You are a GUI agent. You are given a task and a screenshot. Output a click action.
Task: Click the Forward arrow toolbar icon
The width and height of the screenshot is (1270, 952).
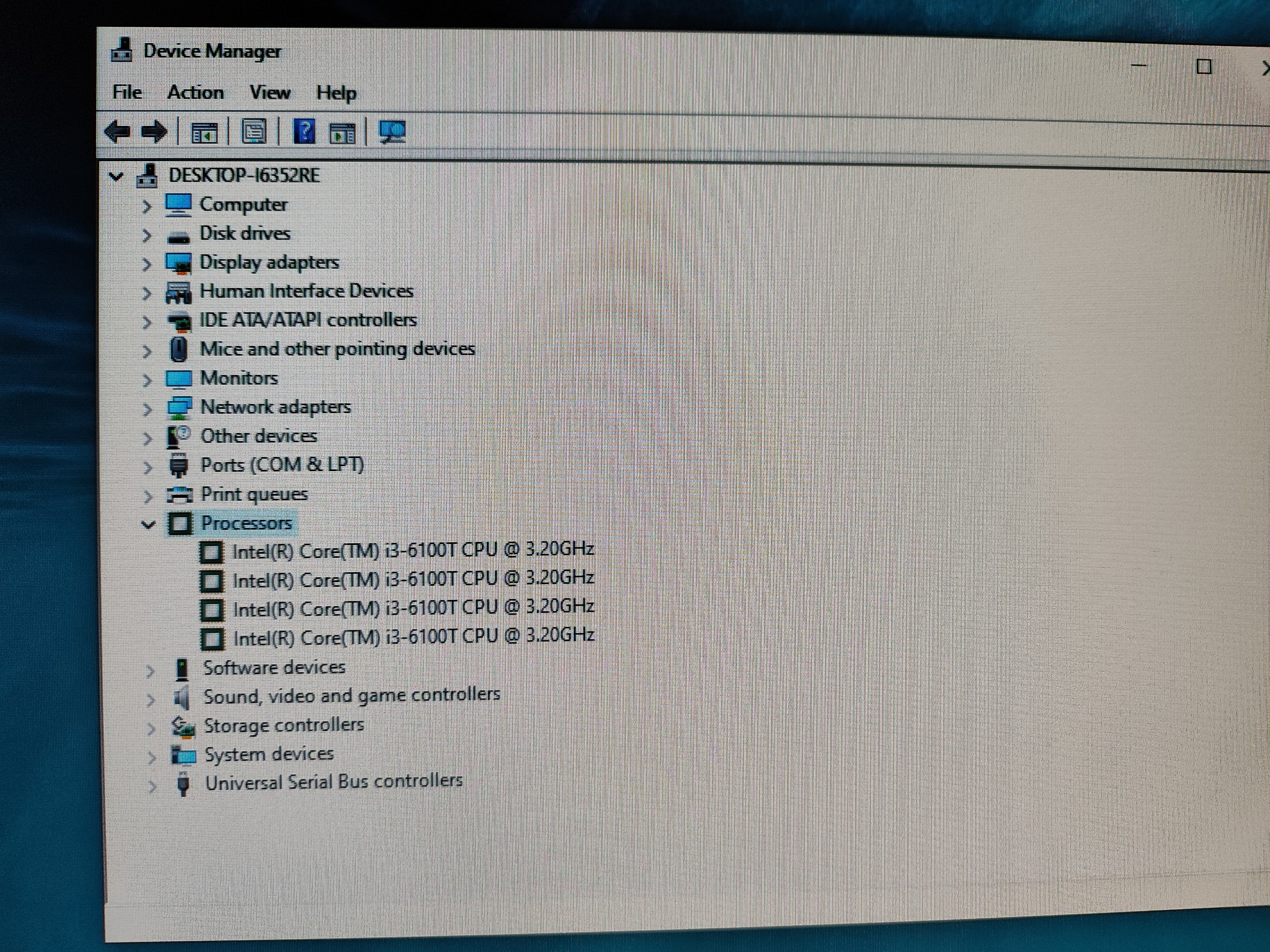click(x=154, y=132)
